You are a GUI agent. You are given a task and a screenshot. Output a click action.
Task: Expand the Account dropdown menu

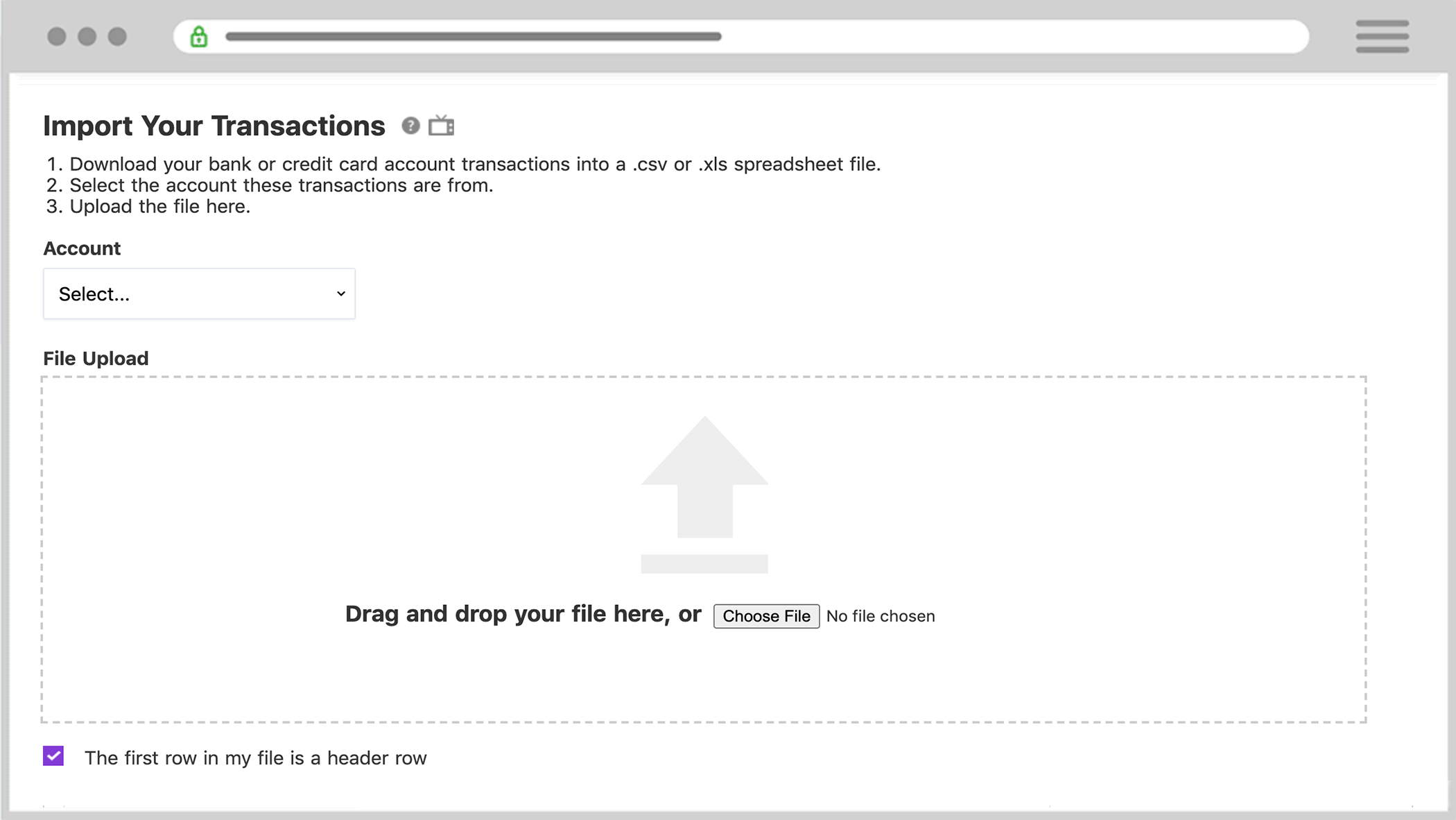pos(198,294)
